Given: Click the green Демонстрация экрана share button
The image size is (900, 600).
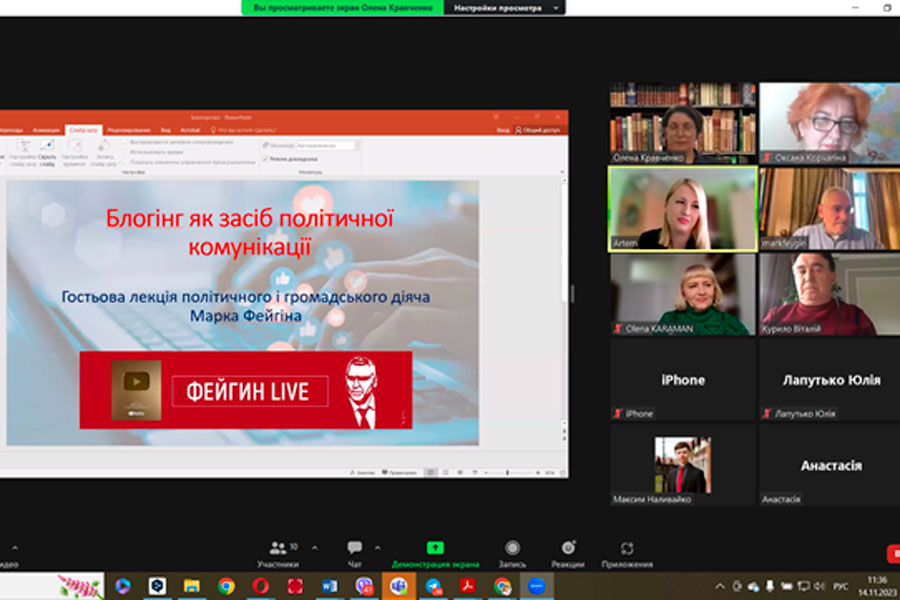Looking at the screenshot, I should click(435, 554).
